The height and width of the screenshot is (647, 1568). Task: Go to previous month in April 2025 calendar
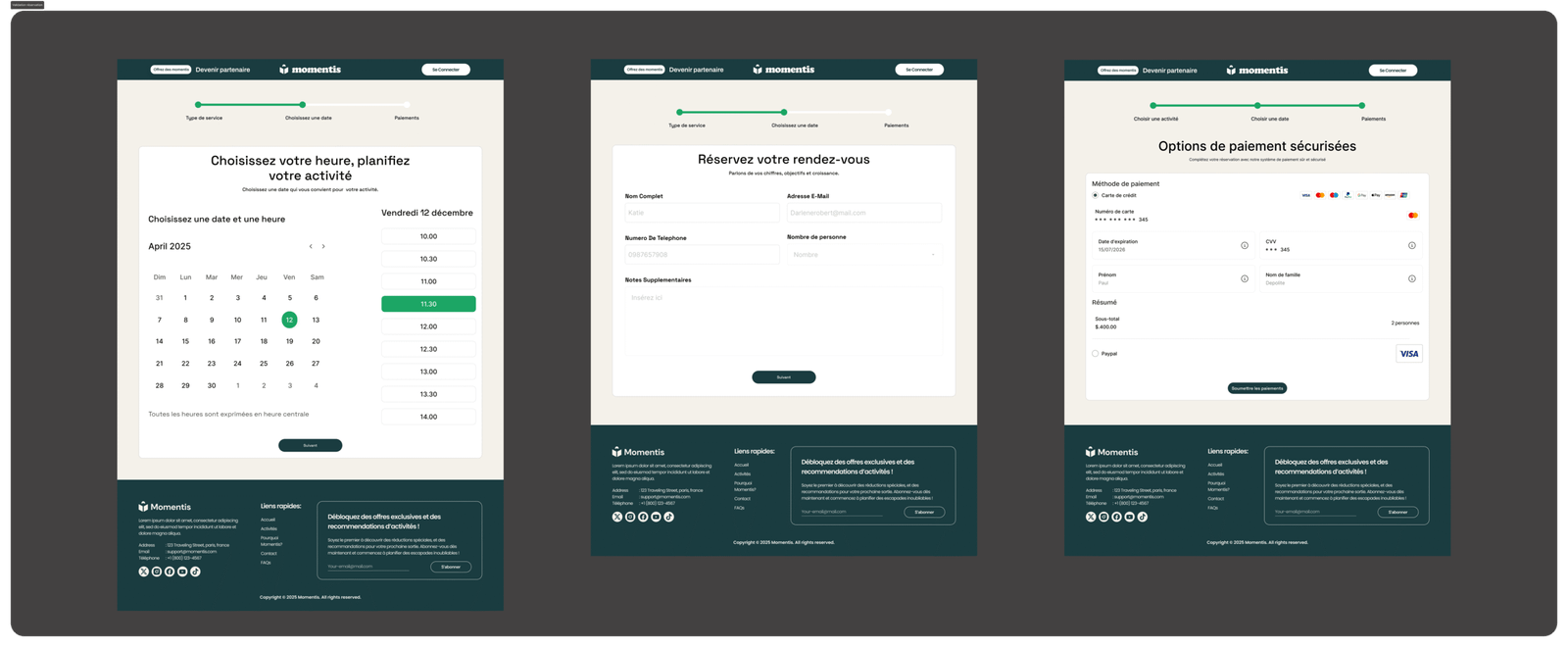tap(311, 247)
